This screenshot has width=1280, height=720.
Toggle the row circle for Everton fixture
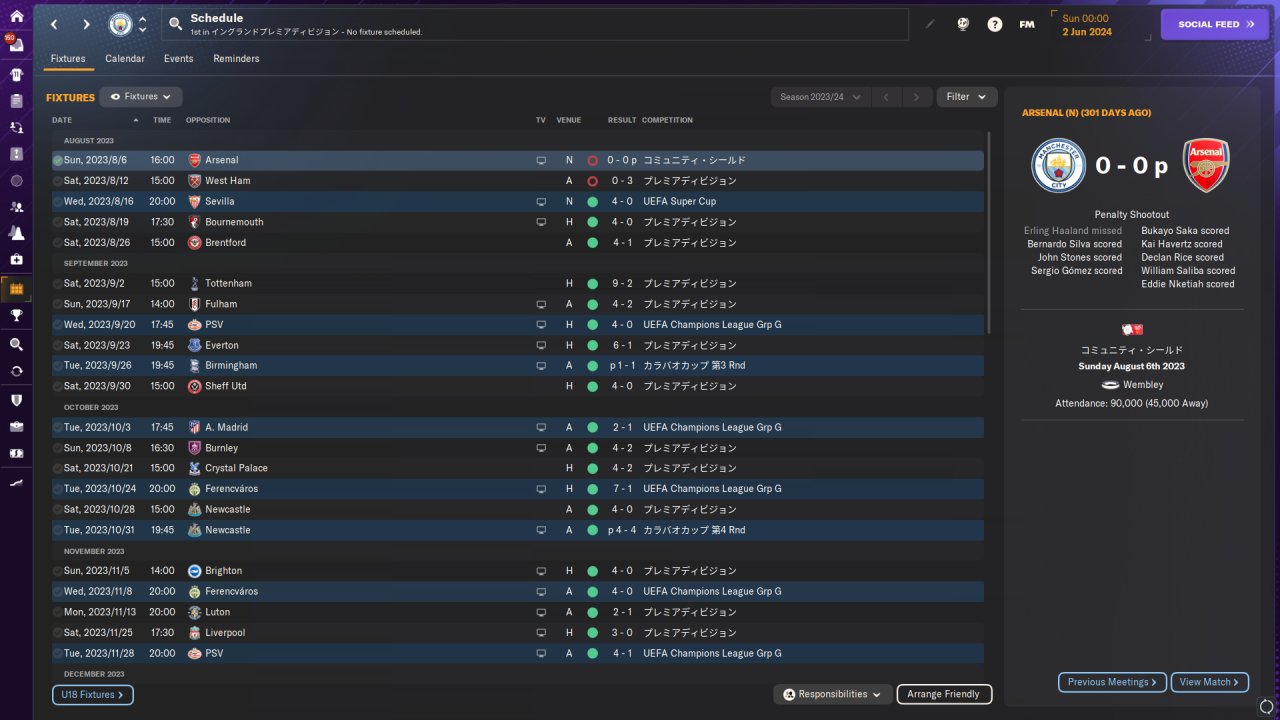[x=58, y=345]
